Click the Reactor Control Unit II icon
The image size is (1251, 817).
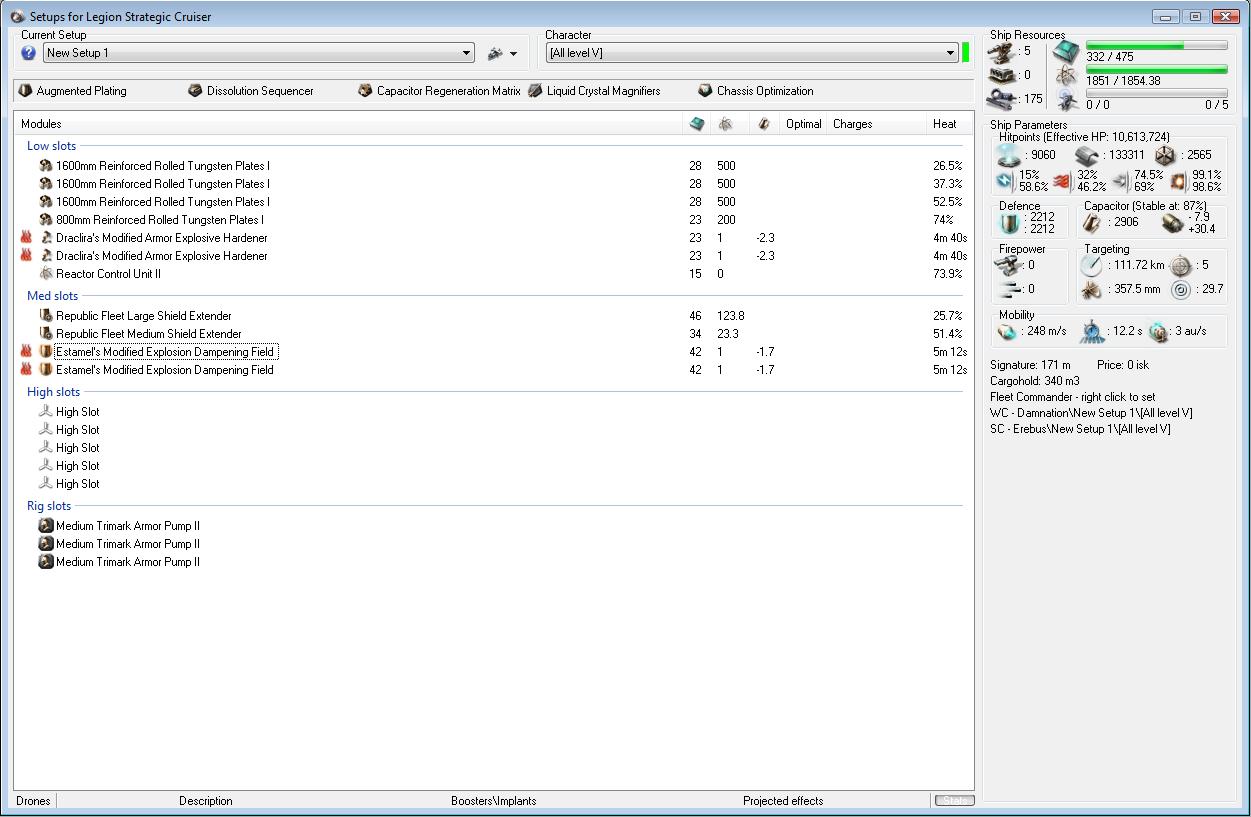pos(45,274)
